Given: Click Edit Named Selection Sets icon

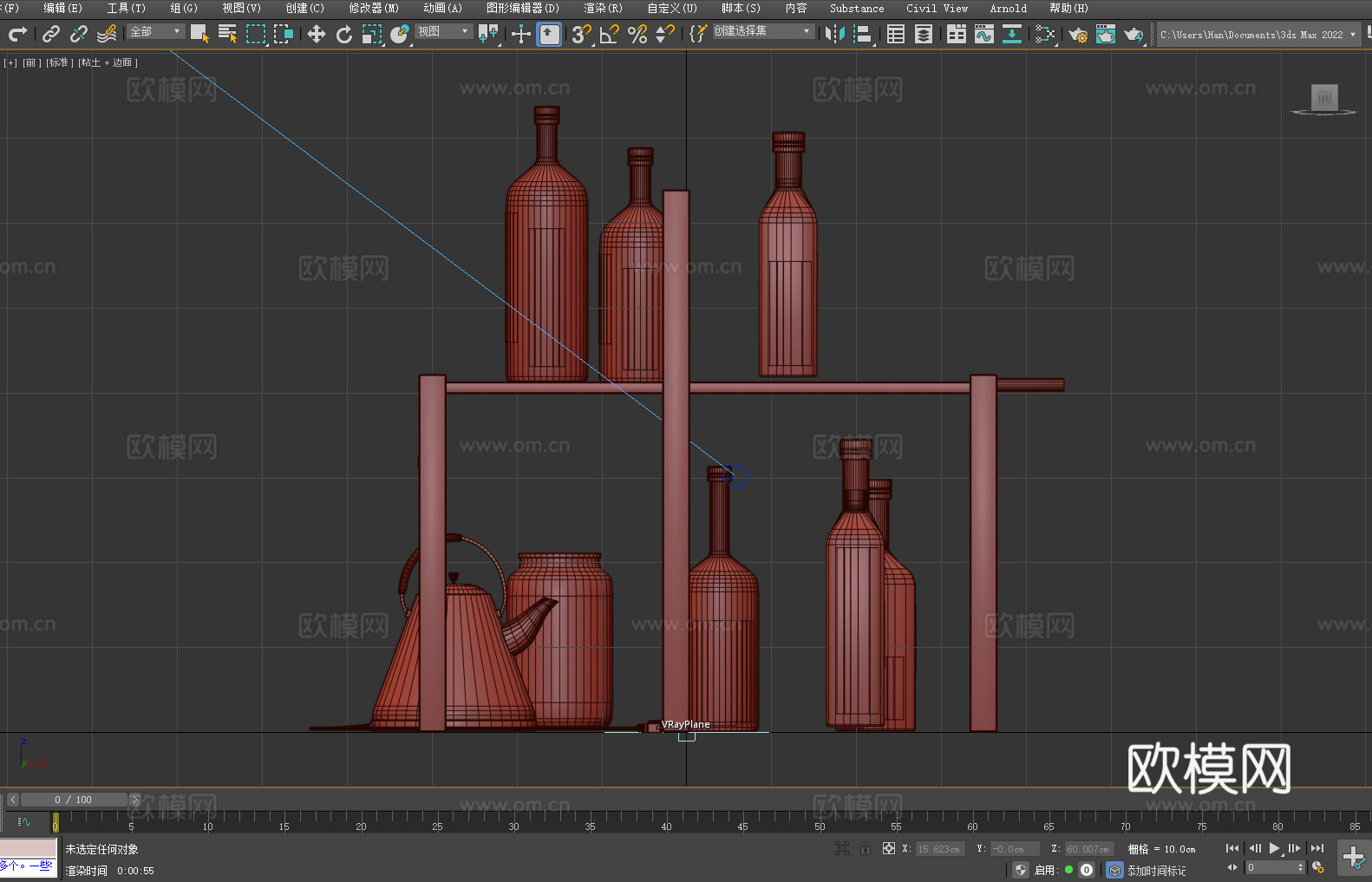Looking at the screenshot, I should (x=697, y=34).
